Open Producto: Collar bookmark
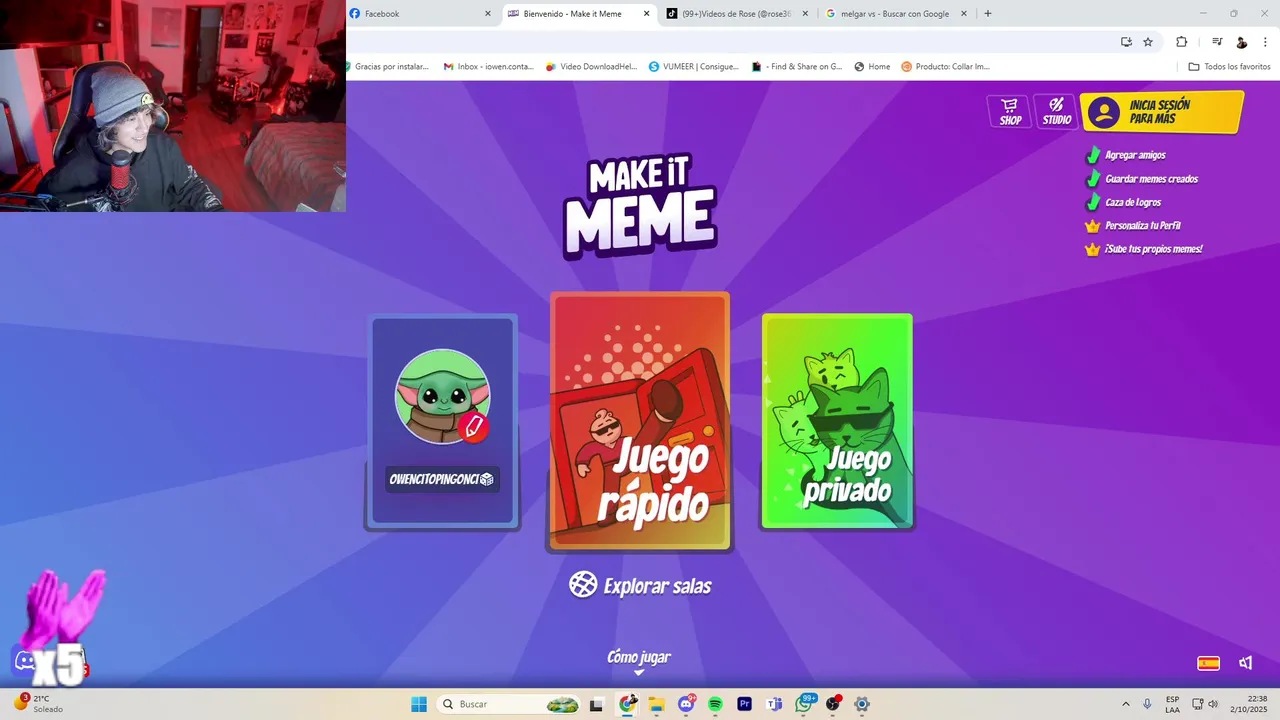 [946, 67]
